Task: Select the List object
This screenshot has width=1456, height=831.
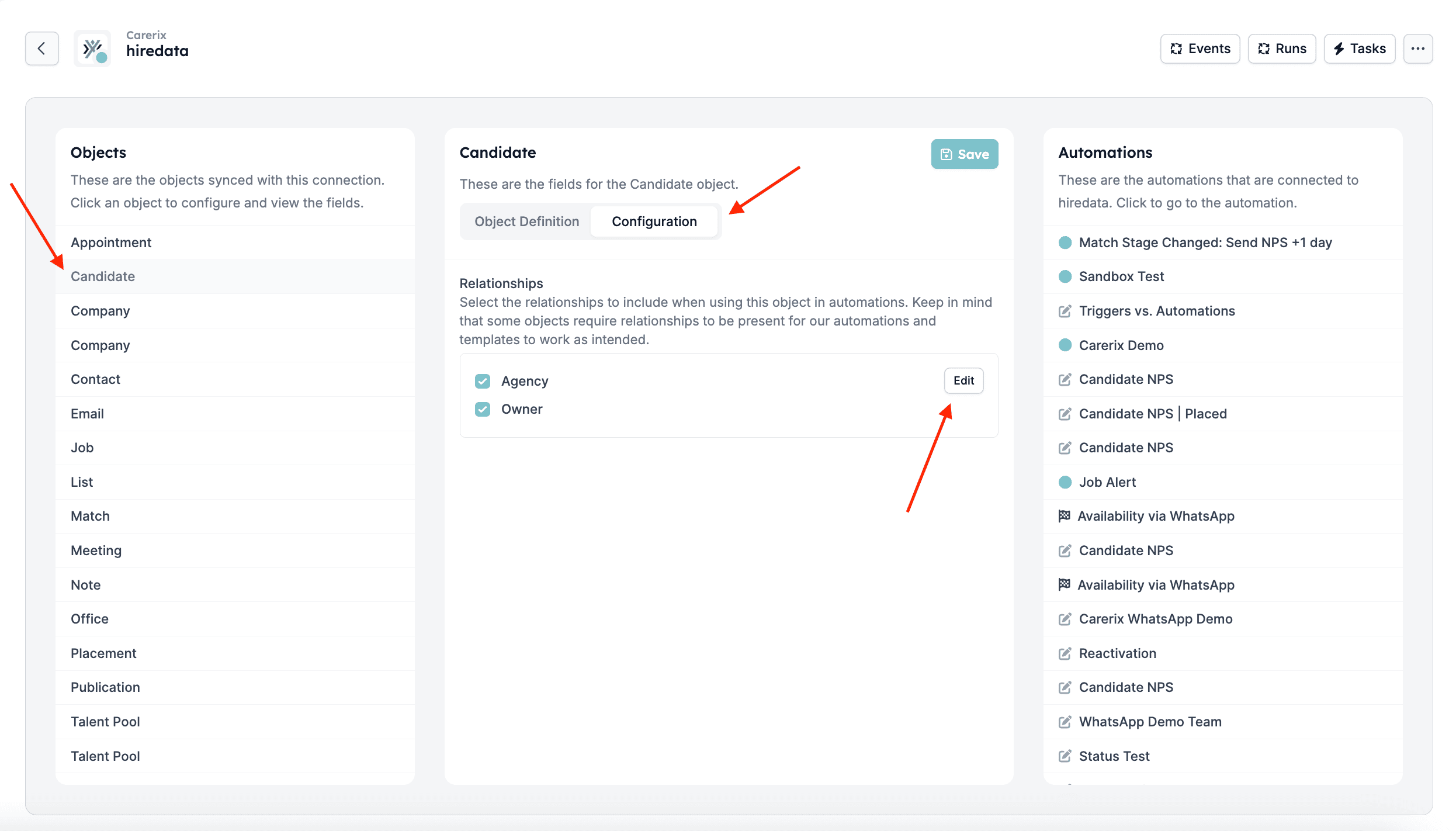Action: coord(235,482)
